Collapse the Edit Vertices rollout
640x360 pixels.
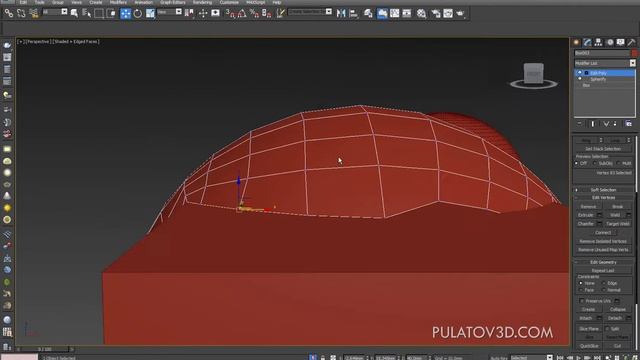click(603, 198)
